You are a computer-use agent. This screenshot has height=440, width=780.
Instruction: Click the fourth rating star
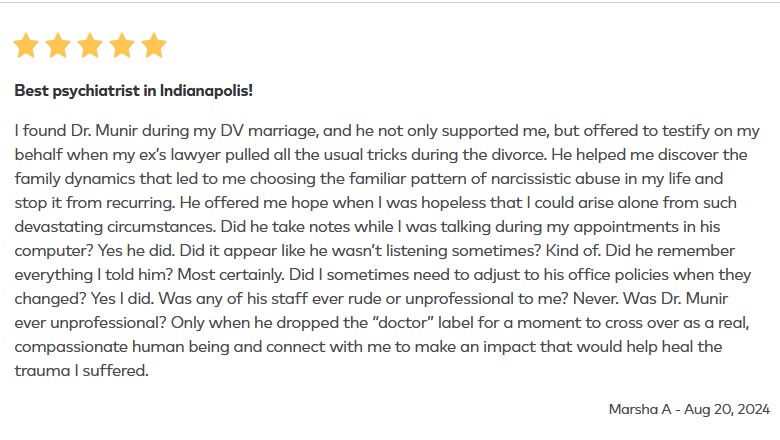tap(122, 45)
